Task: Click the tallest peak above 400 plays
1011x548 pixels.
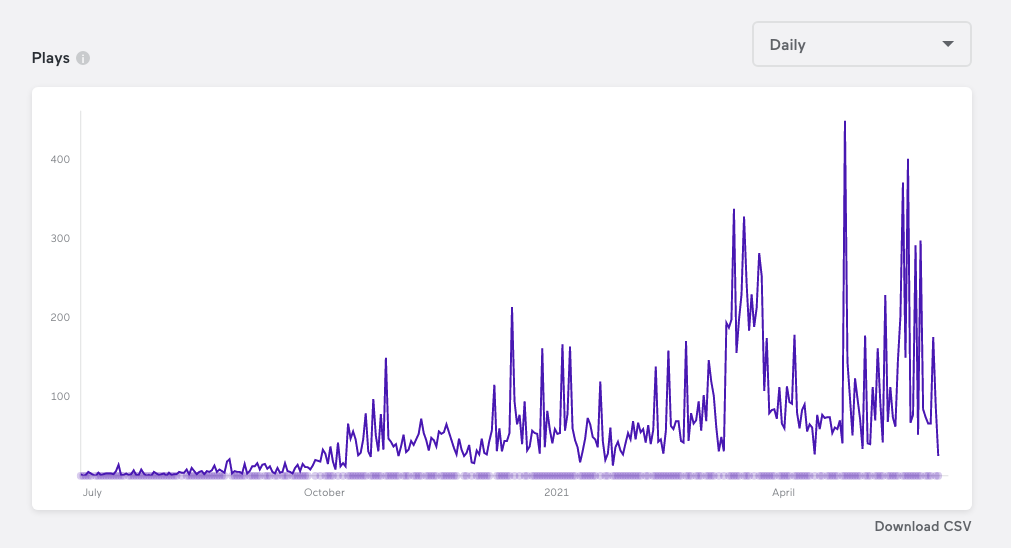Action: (845, 122)
